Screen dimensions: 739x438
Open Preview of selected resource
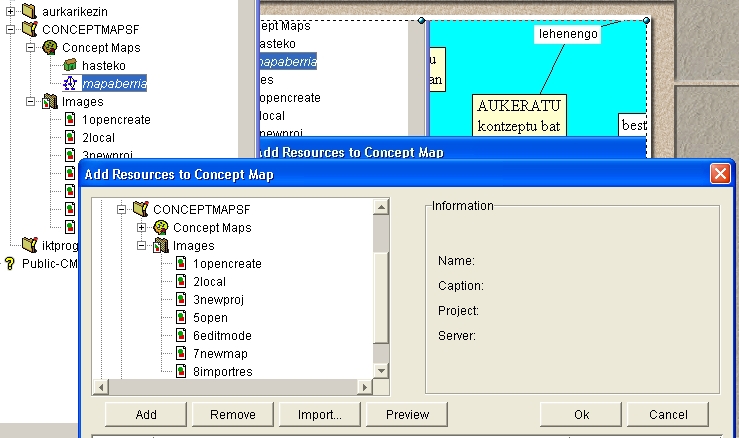pos(407,414)
